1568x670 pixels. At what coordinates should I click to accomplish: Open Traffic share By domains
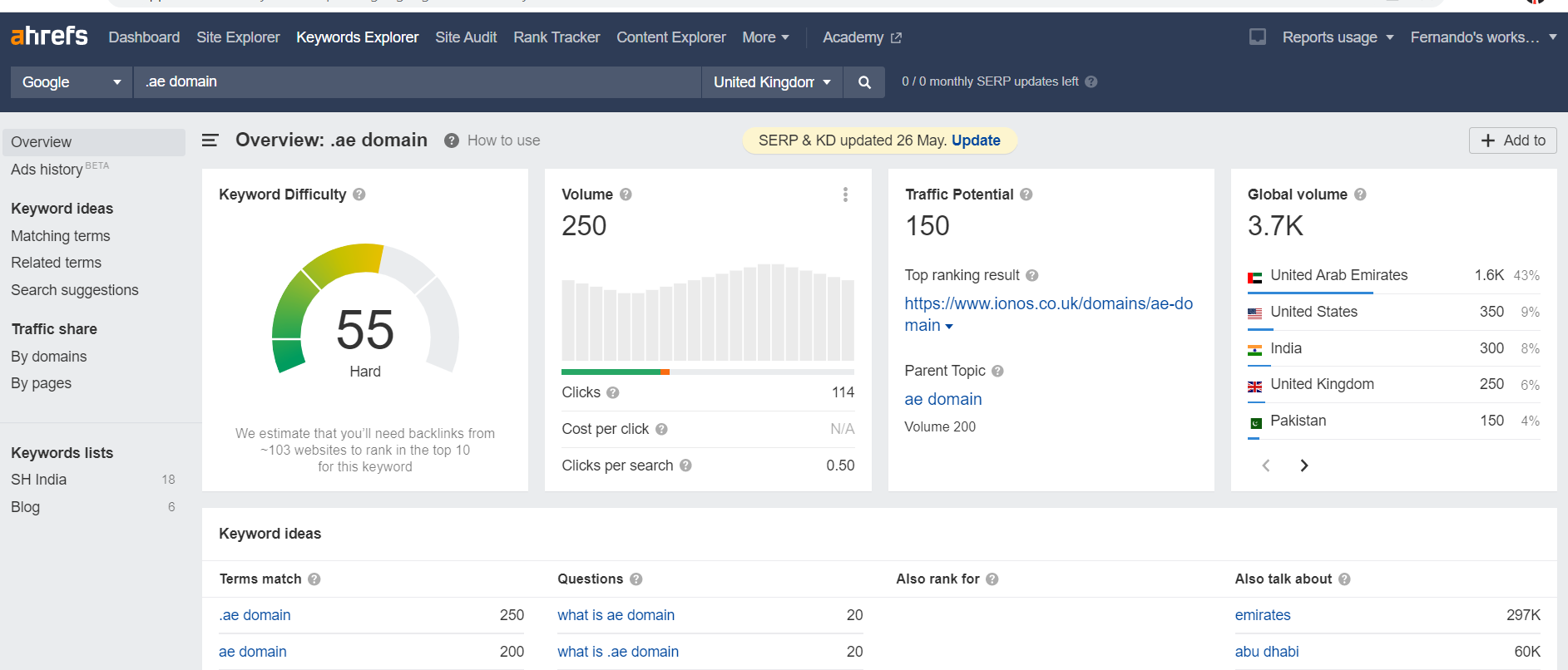48,357
